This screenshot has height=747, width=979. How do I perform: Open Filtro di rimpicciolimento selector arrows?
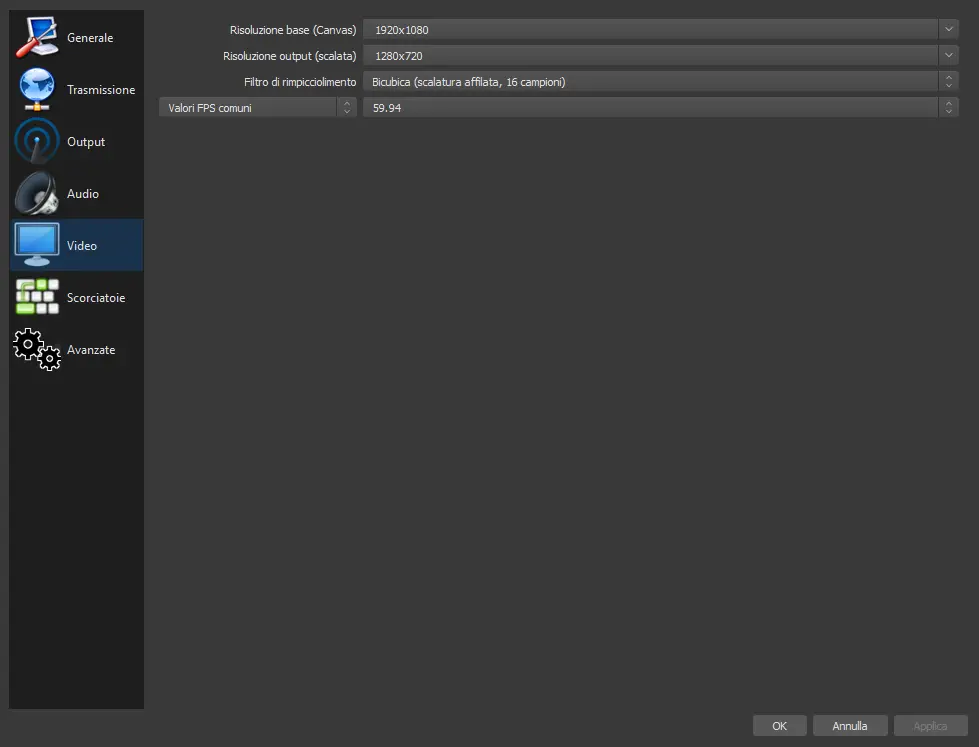click(x=948, y=82)
